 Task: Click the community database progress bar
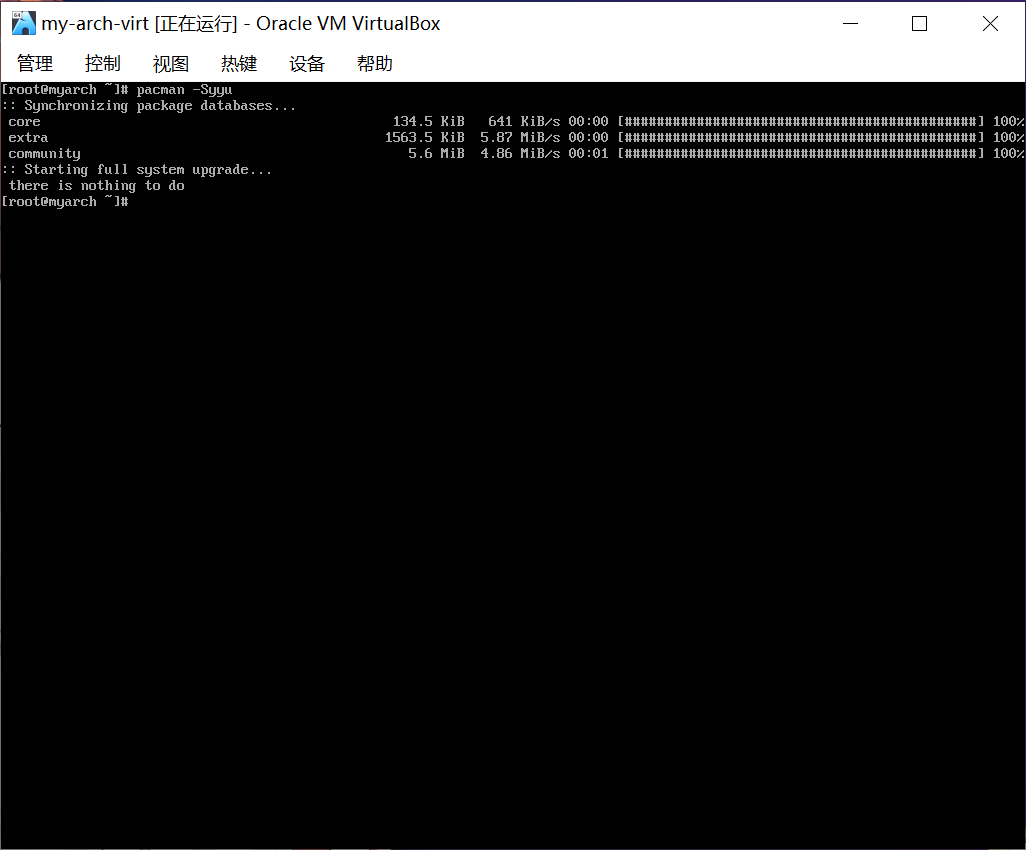(800, 154)
